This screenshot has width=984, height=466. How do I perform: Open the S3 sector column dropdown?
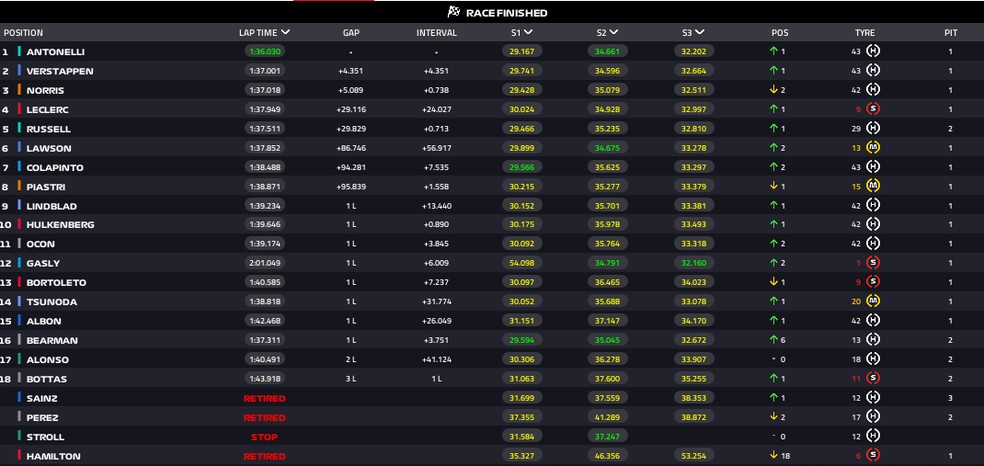[700, 32]
